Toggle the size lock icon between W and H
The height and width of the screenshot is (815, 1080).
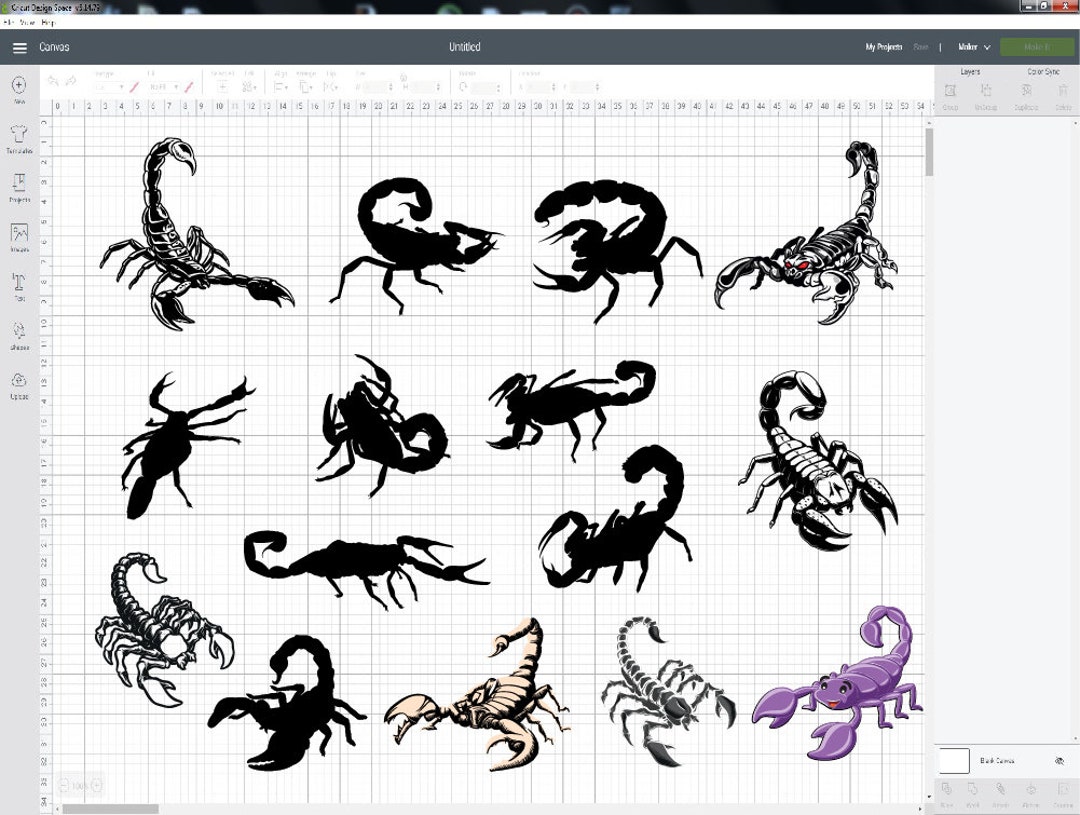pos(402,77)
